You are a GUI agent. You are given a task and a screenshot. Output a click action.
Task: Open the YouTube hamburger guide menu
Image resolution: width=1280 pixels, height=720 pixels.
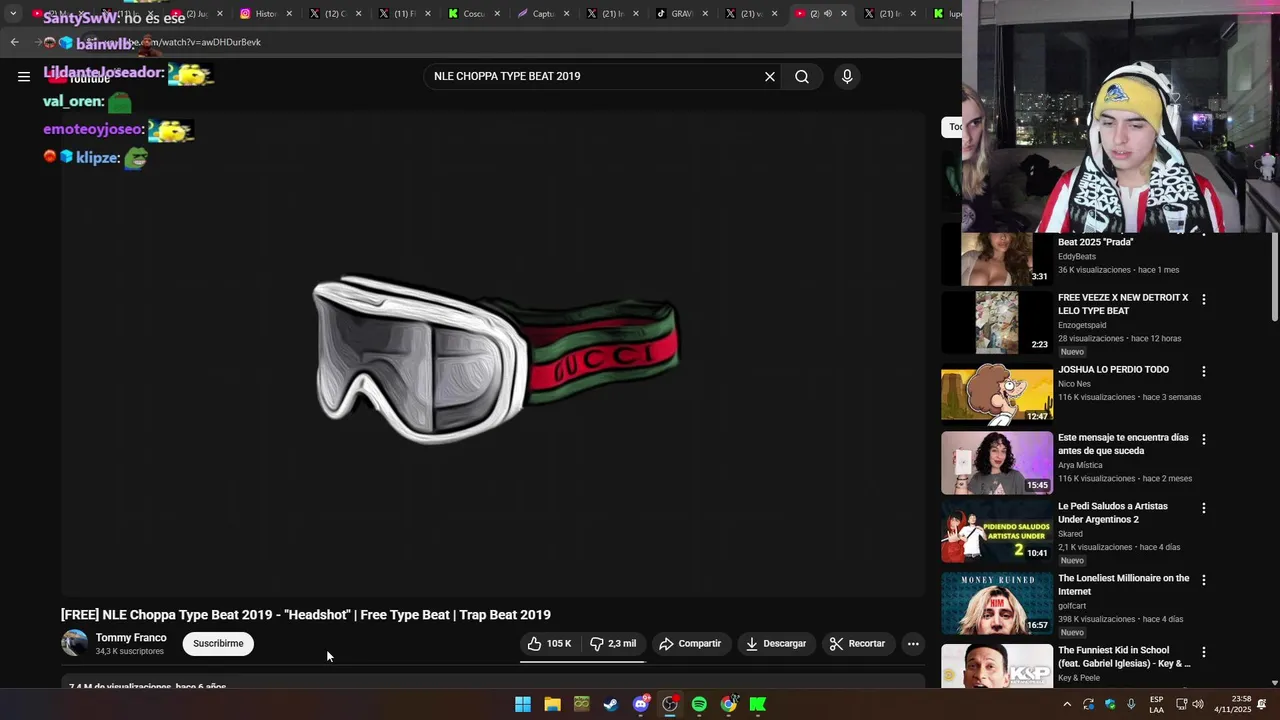tap(24, 76)
